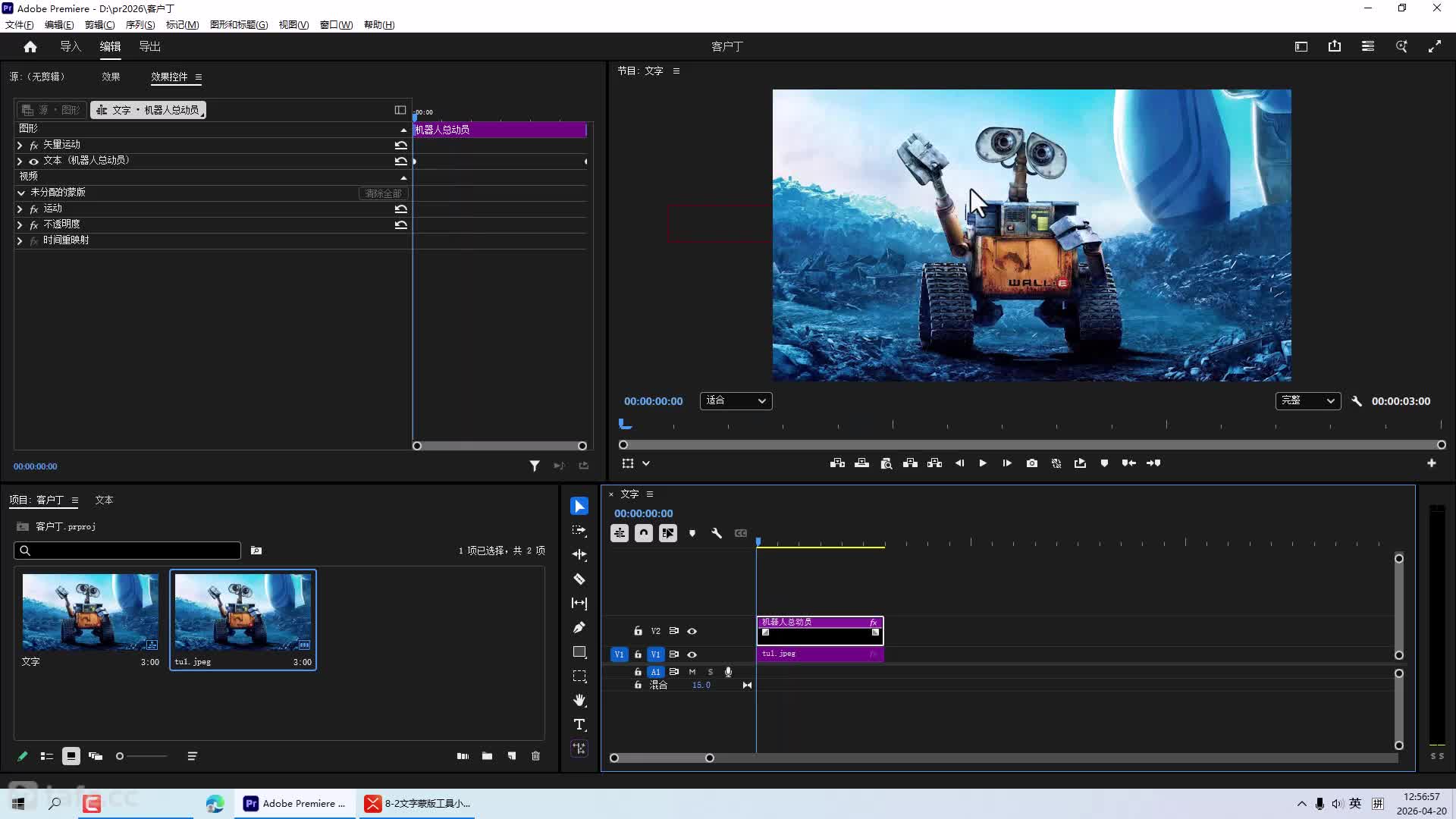This screenshot has height=819, width=1456.
Task: Select the Slip tool
Action: [x=579, y=604]
